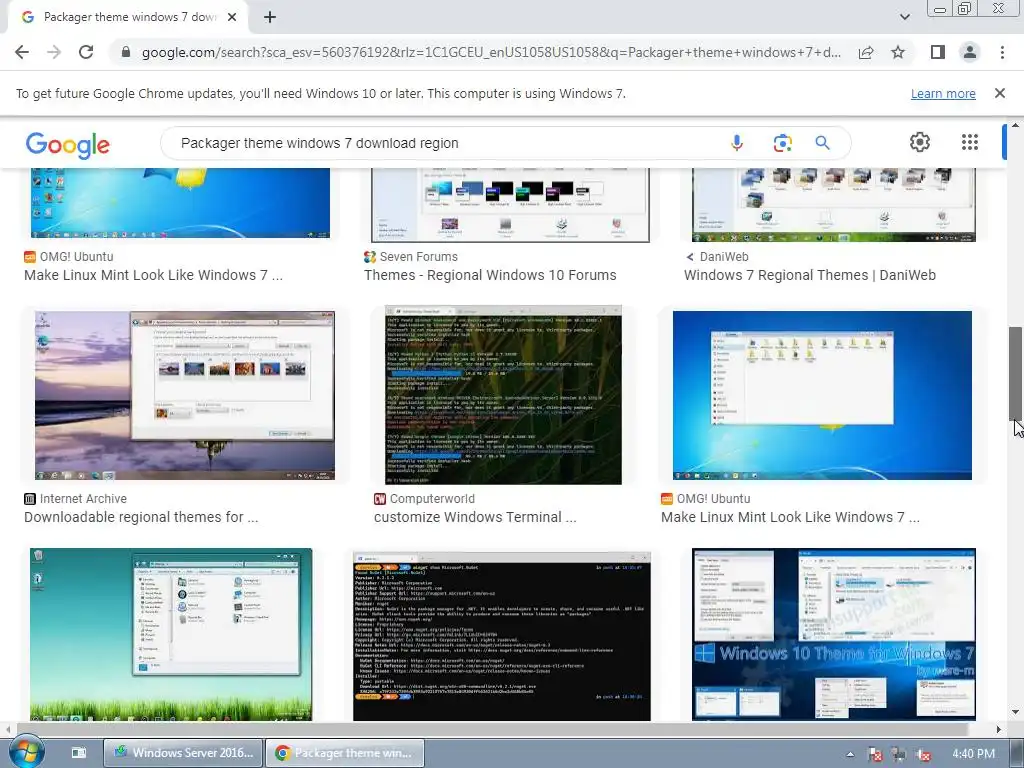Open Downloadable regional themes for ... link

pos(141,517)
